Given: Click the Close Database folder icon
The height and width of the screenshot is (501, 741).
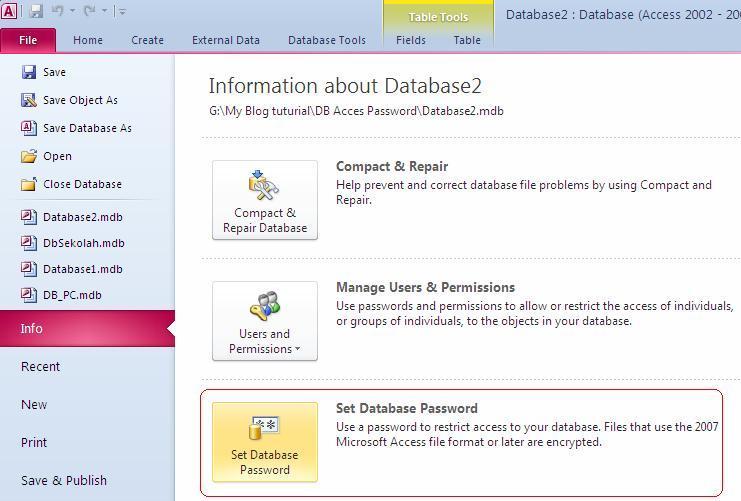Looking at the screenshot, I should point(29,184).
